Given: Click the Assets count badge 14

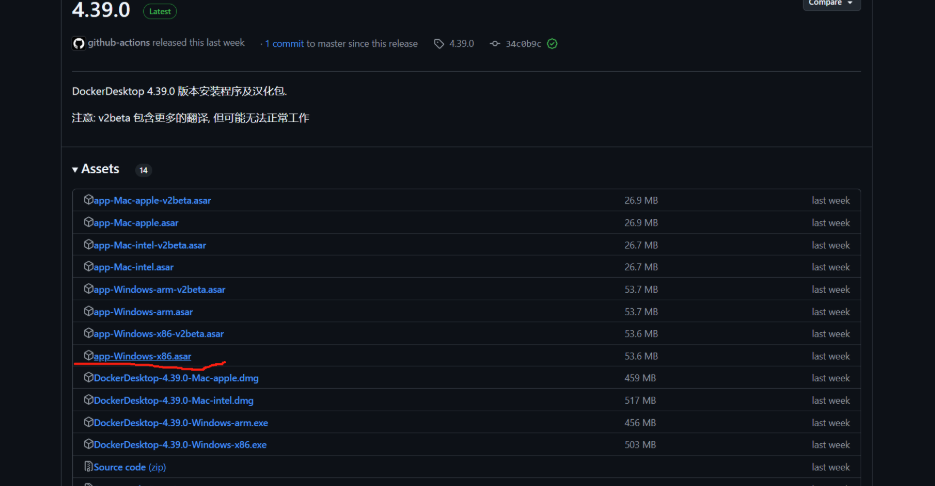Looking at the screenshot, I should [143, 170].
